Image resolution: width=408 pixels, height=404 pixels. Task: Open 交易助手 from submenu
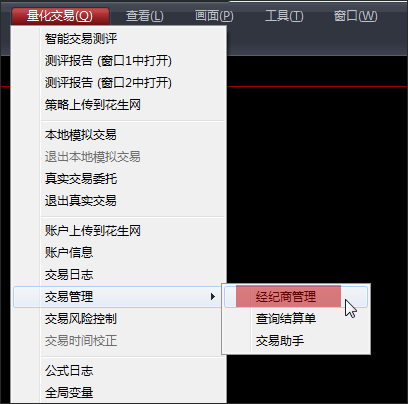[296, 341]
